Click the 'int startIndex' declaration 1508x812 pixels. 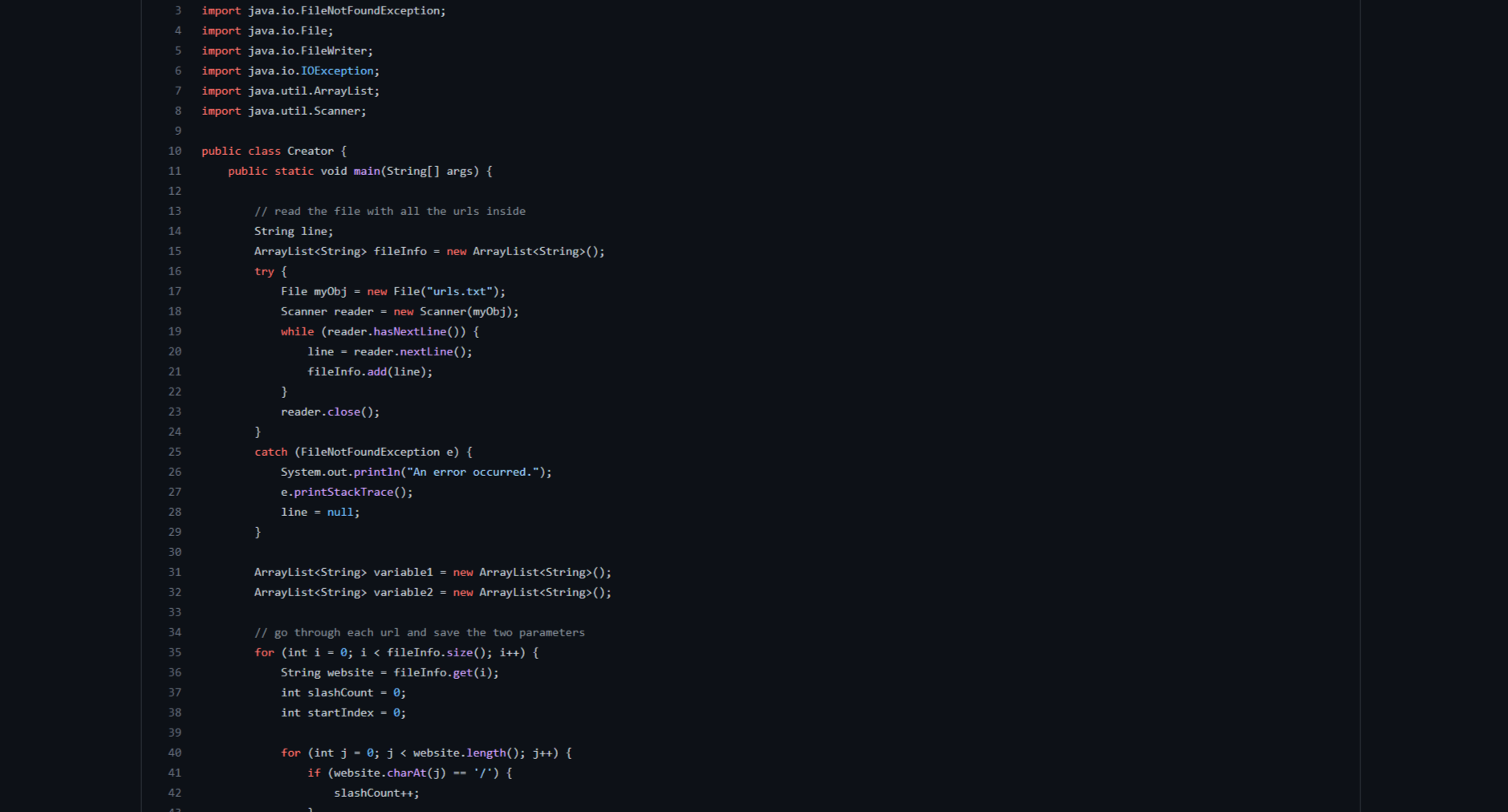(343, 713)
